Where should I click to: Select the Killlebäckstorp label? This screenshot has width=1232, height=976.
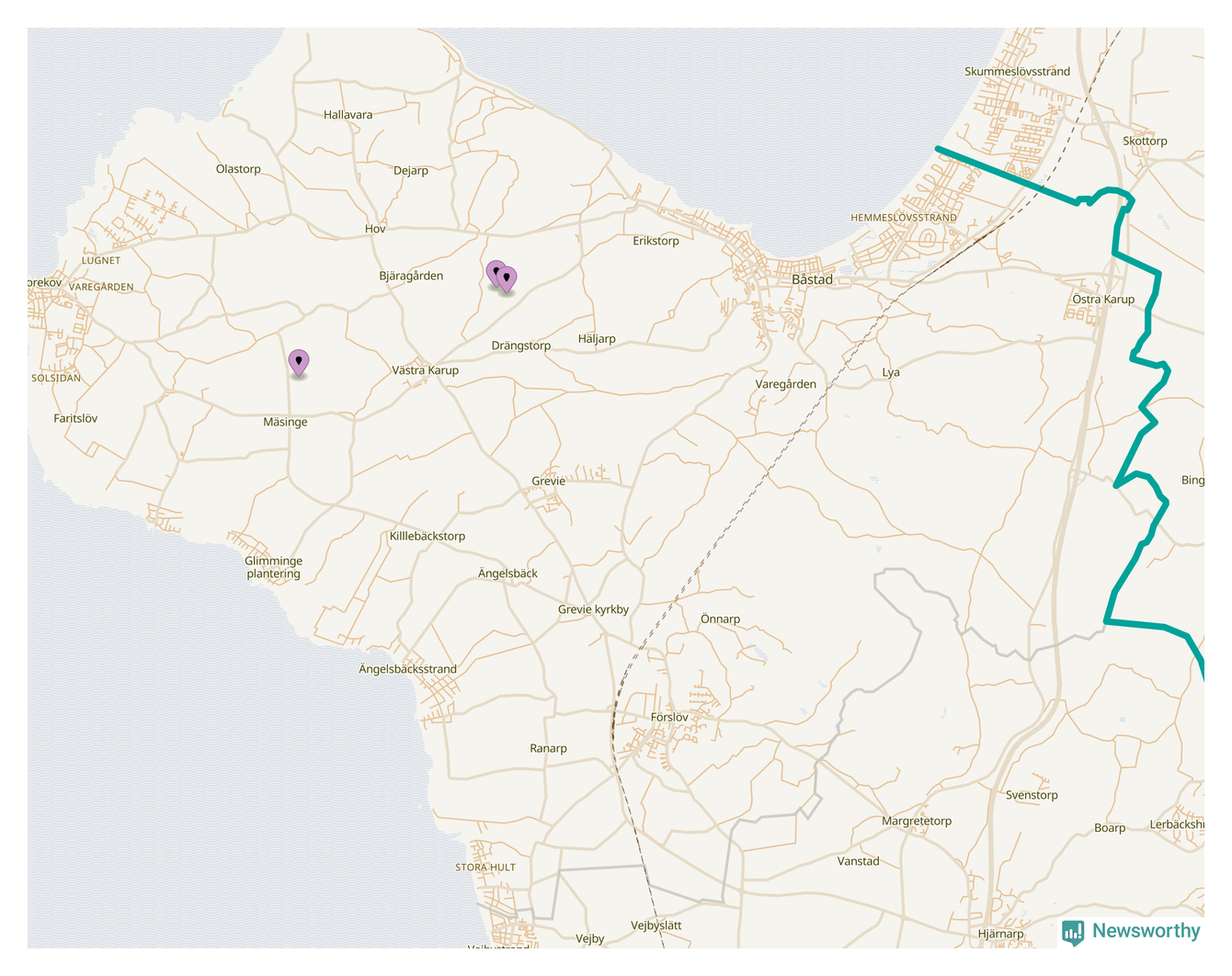[427, 536]
